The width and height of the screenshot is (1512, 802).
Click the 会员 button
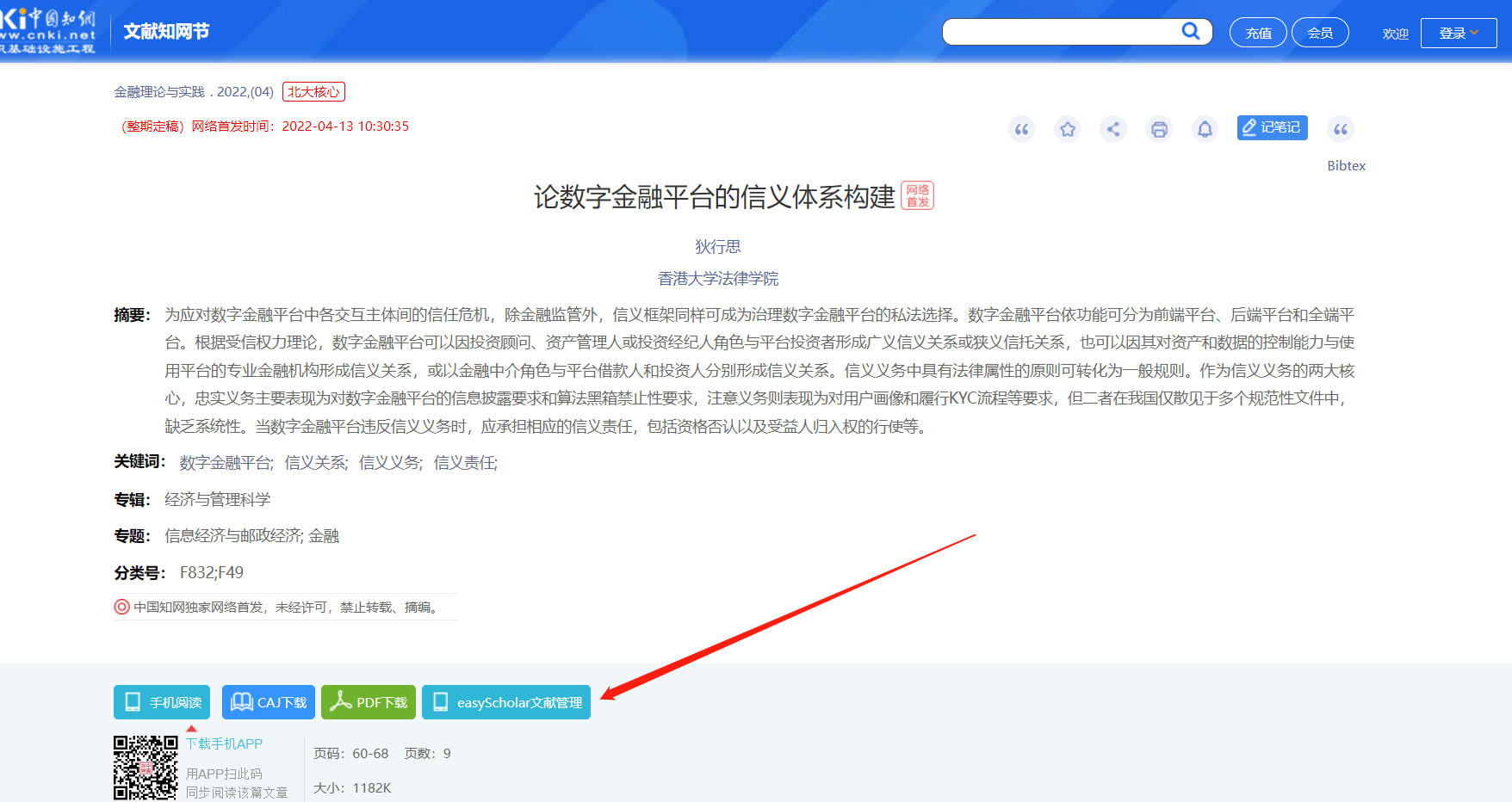(x=1320, y=33)
